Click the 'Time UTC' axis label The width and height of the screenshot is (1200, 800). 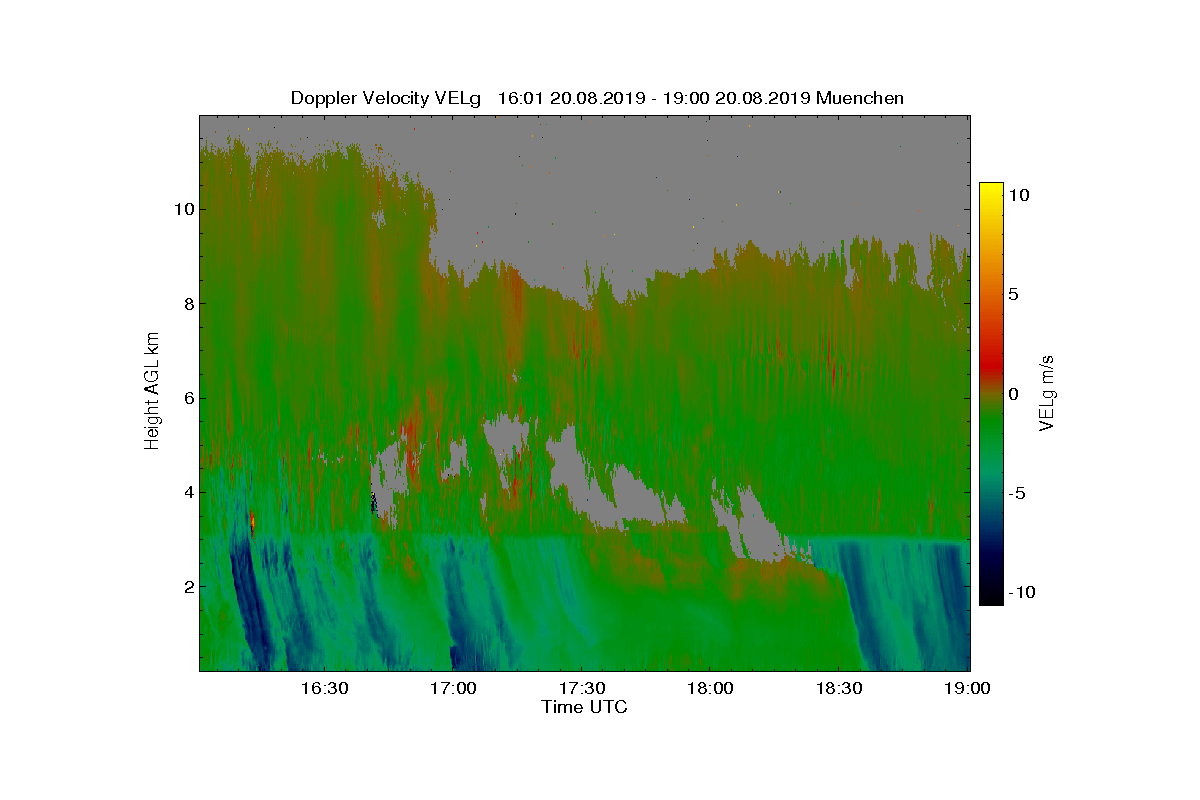pos(585,707)
